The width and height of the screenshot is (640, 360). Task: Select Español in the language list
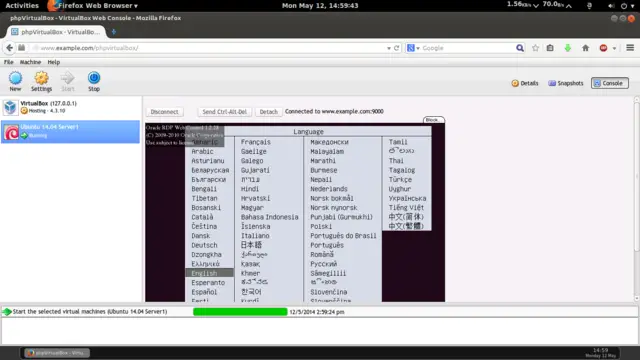[204, 292]
